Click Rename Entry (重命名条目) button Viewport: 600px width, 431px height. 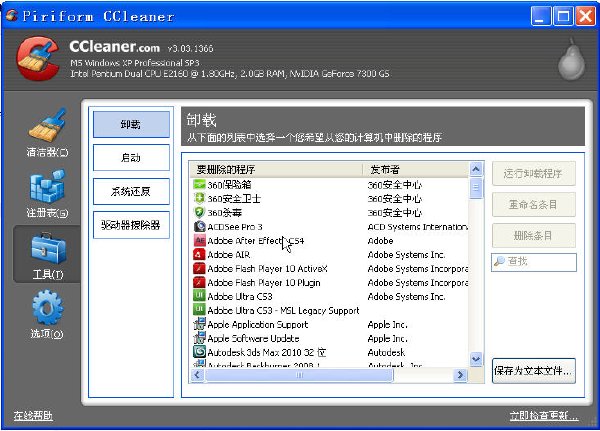click(x=533, y=204)
